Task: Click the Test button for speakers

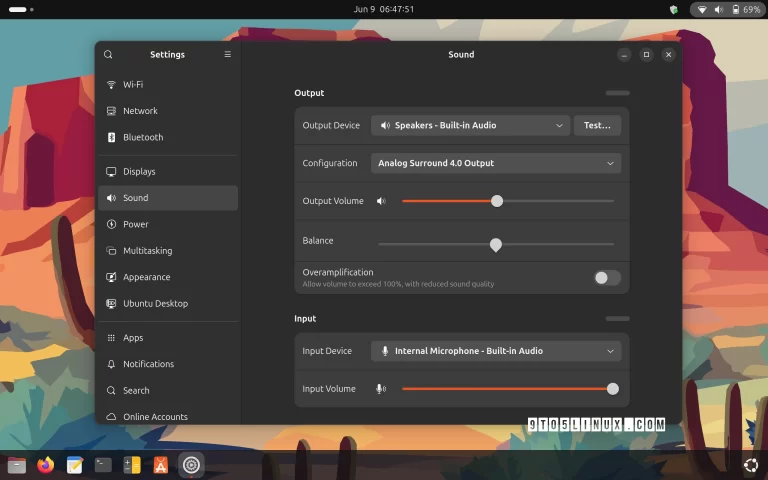Action: (x=597, y=126)
